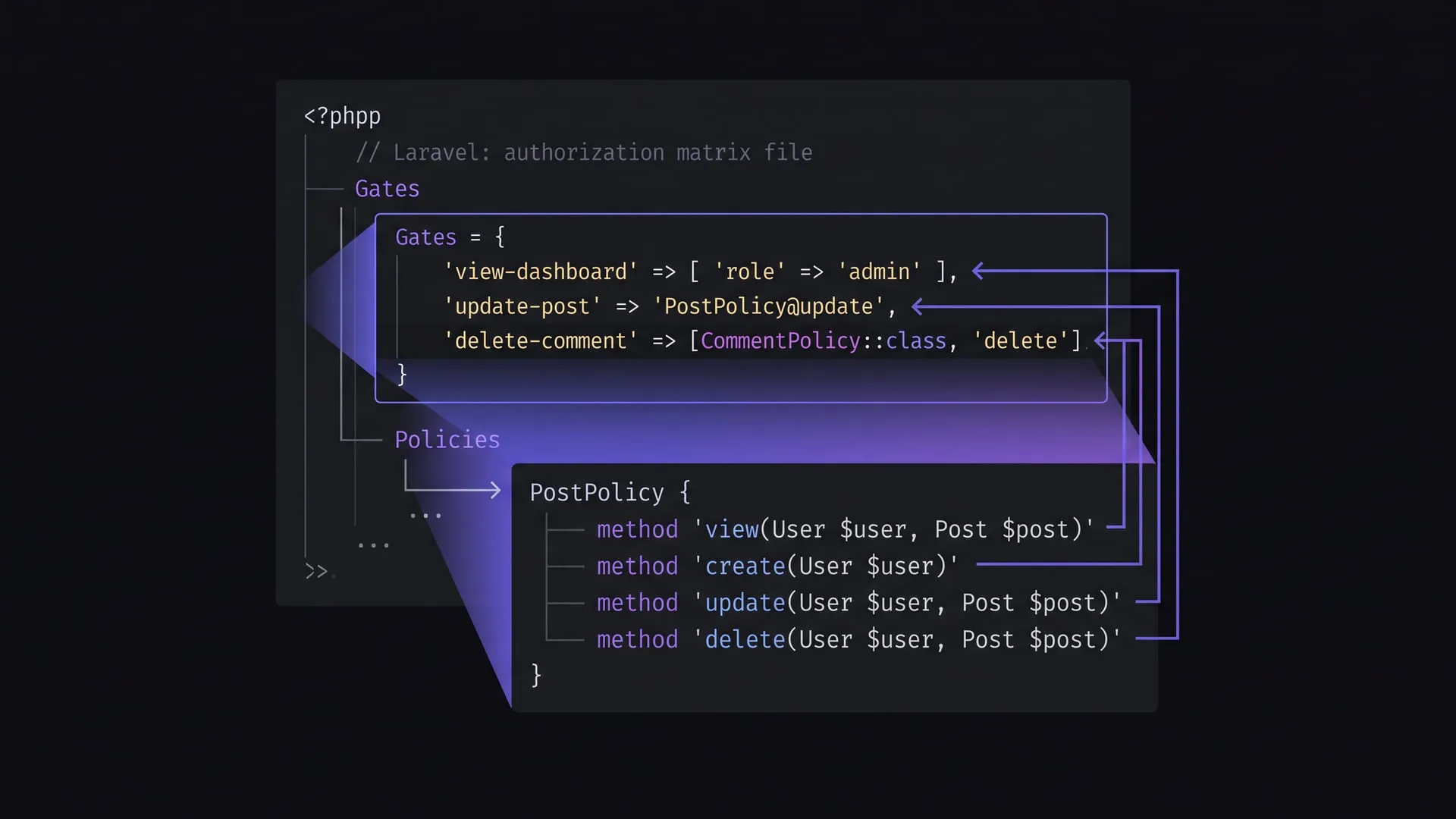The image size is (1456, 819).
Task: Click the 'method' keyword on the delete(User $user, Post $post) row
Action: coord(637,640)
